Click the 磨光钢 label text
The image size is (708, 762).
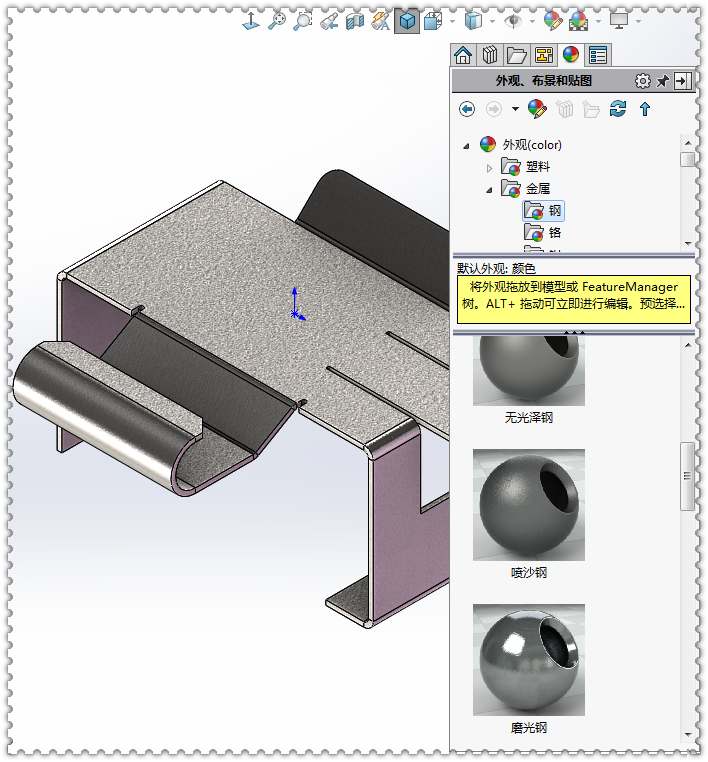529,727
